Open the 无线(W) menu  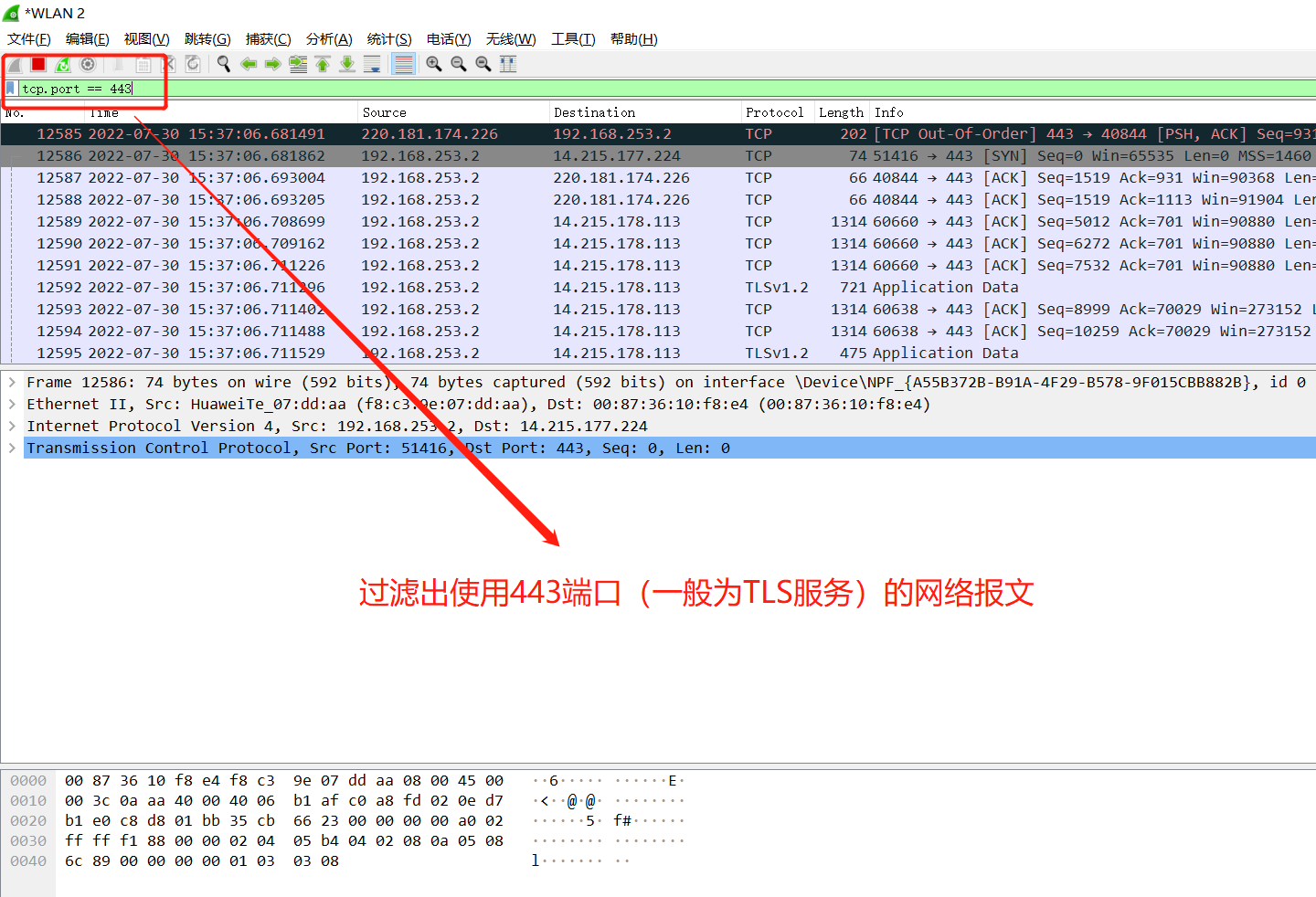pyautogui.click(x=511, y=39)
